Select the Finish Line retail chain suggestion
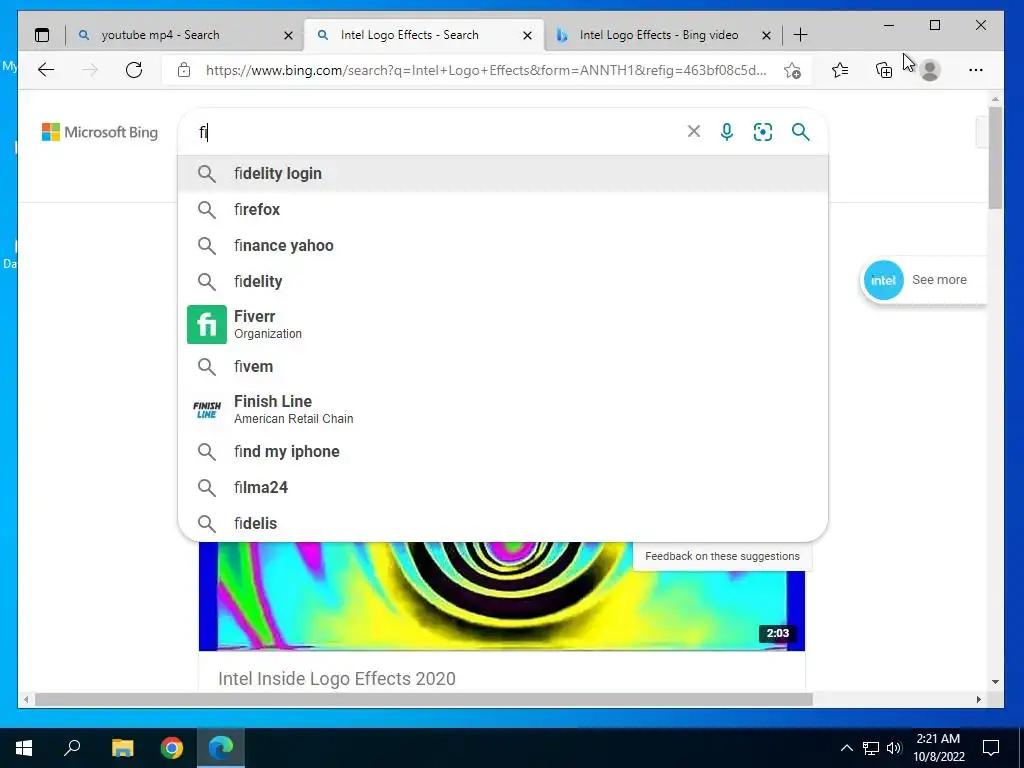1024x768 pixels. [x=503, y=409]
